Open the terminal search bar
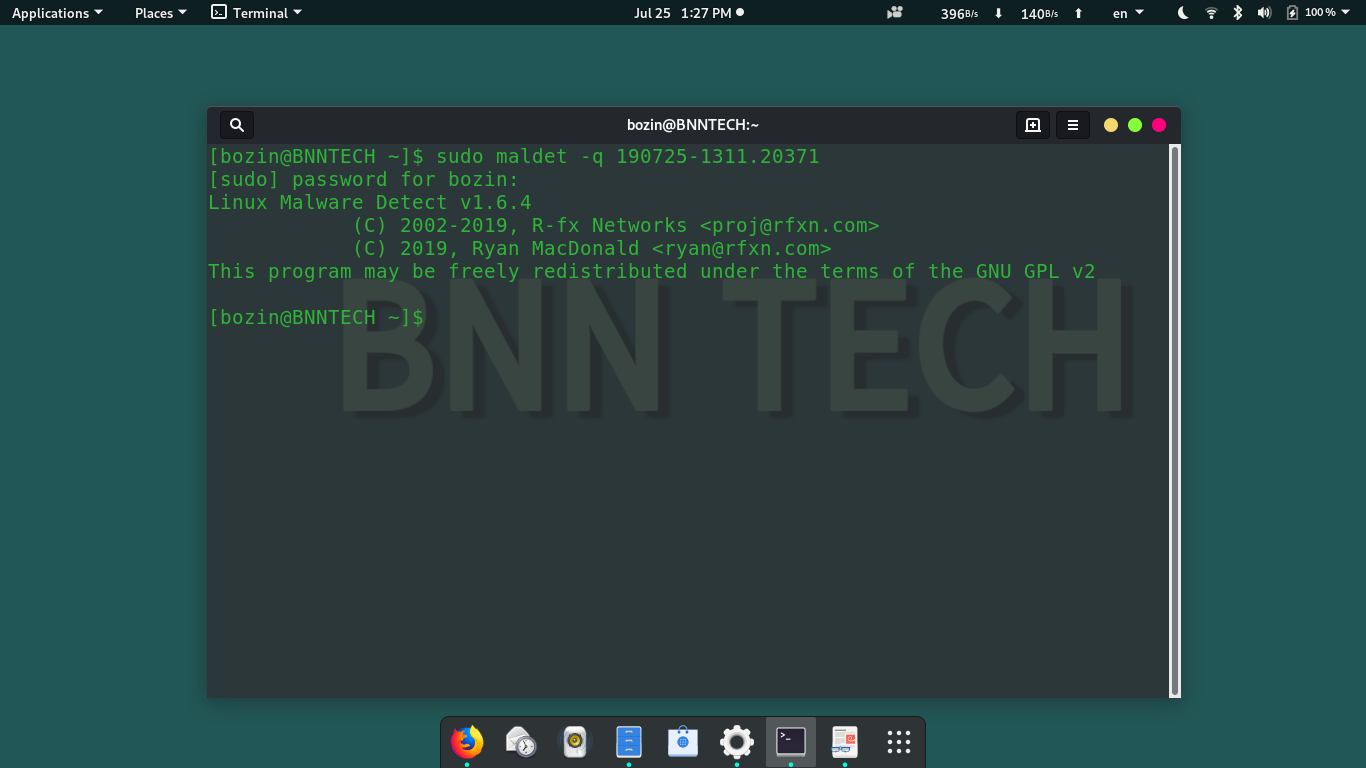Image resolution: width=1366 pixels, height=768 pixels. [x=236, y=124]
